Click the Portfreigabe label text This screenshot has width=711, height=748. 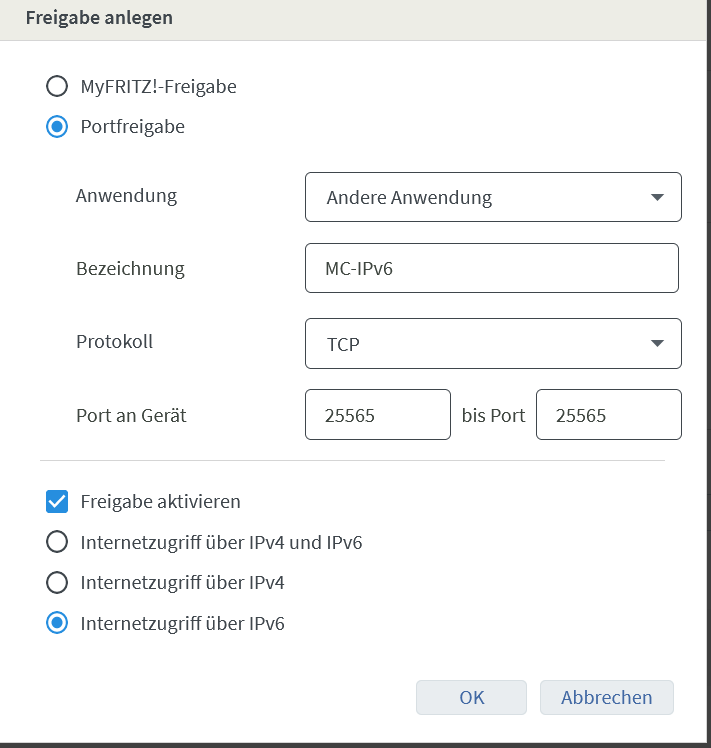click(x=133, y=127)
